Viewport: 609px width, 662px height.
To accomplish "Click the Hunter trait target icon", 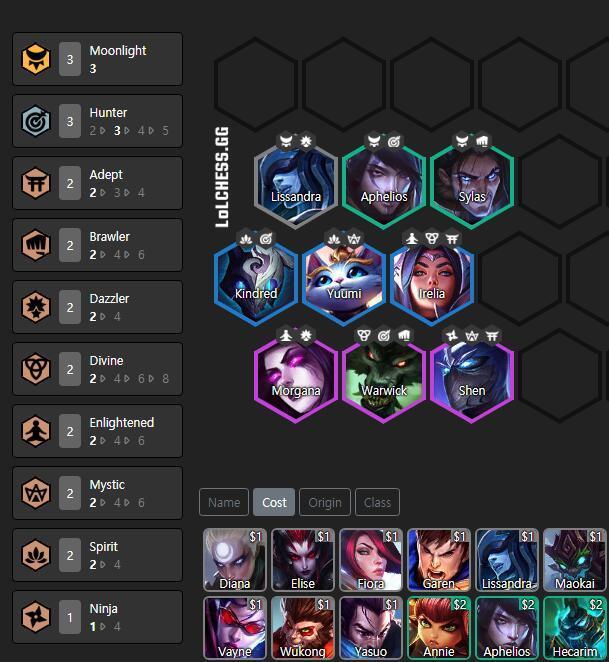I will click(36, 121).
